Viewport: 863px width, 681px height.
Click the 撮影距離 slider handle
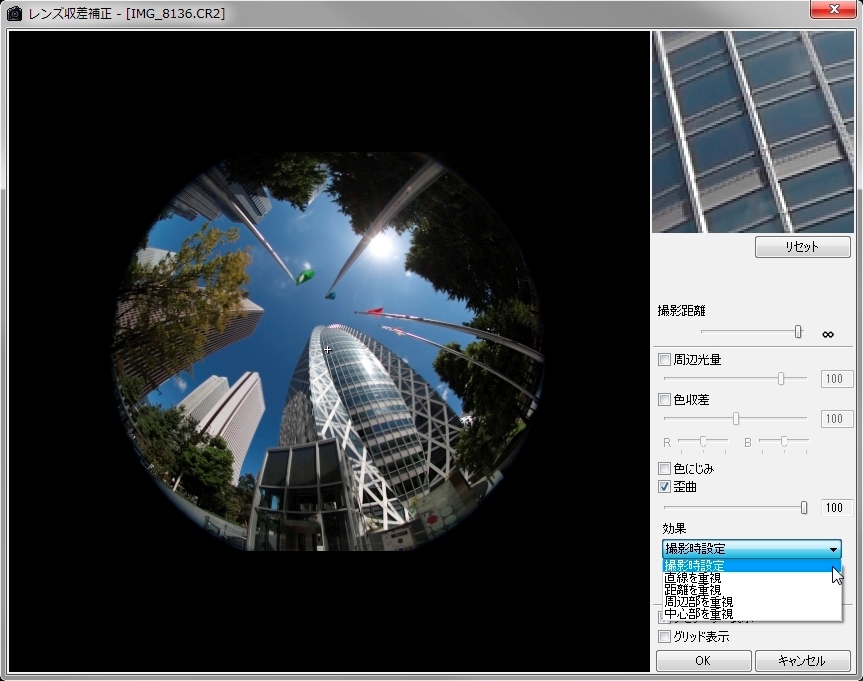tap(798, 331)
